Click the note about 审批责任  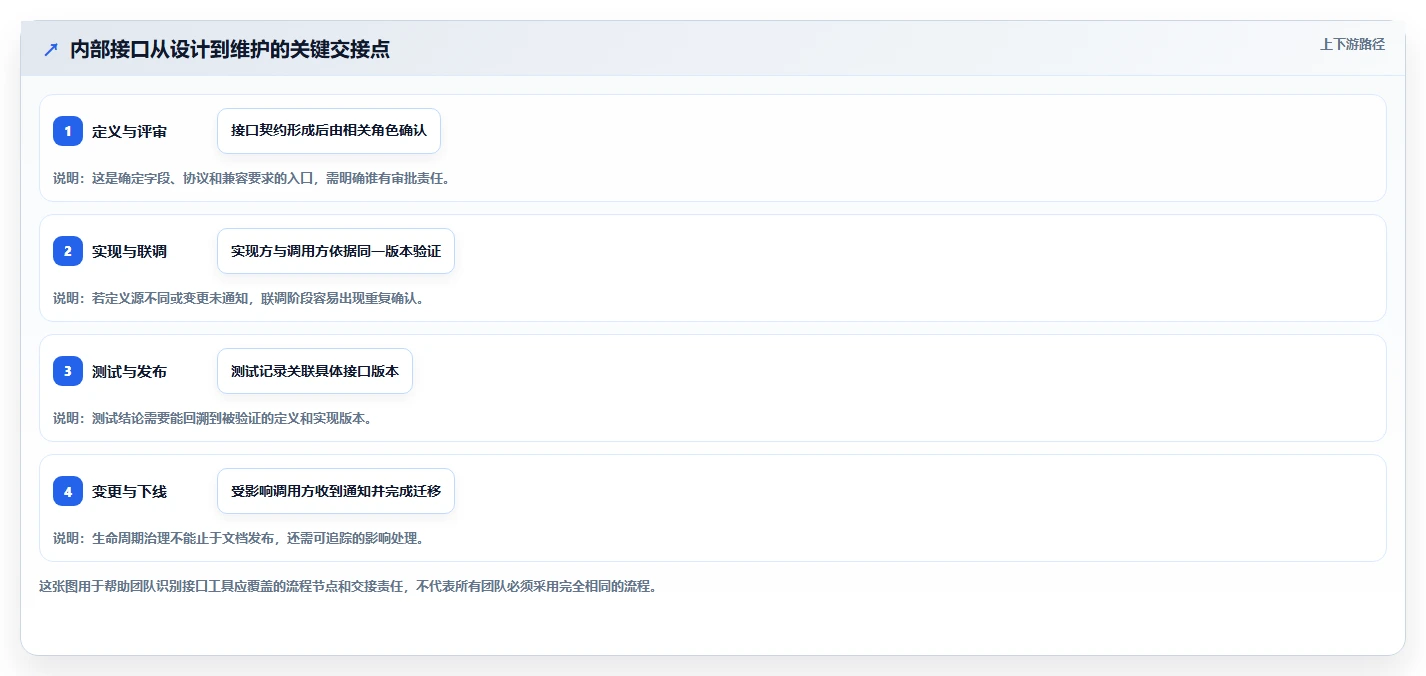click(251, 178)
